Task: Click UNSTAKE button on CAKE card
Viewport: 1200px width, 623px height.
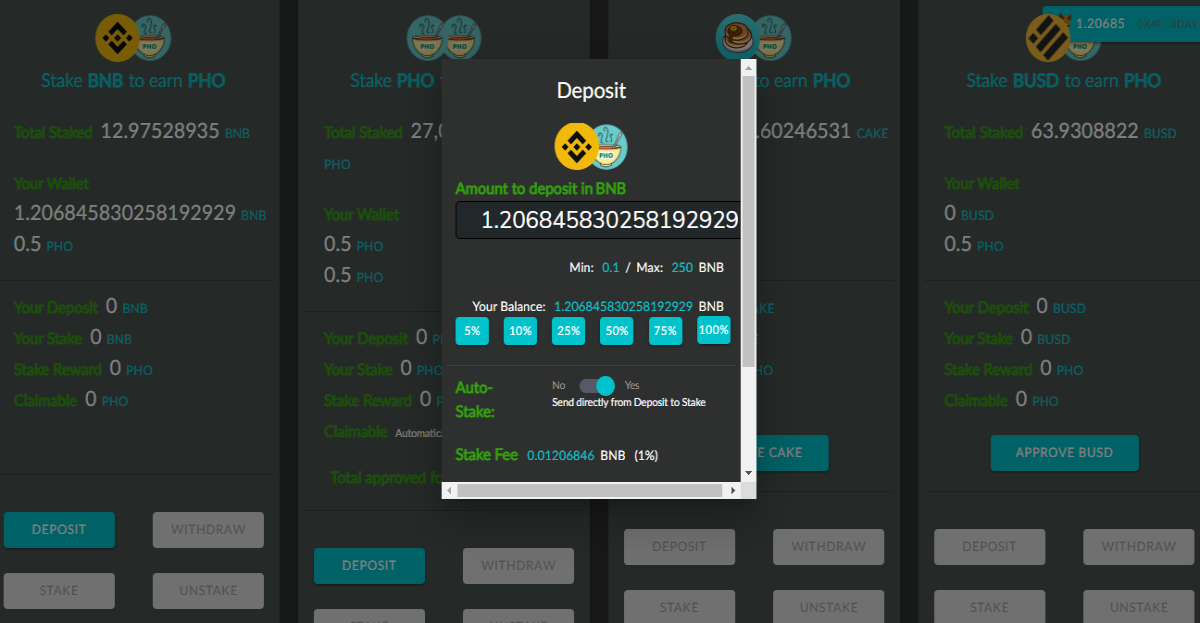Action: (828, 607)
